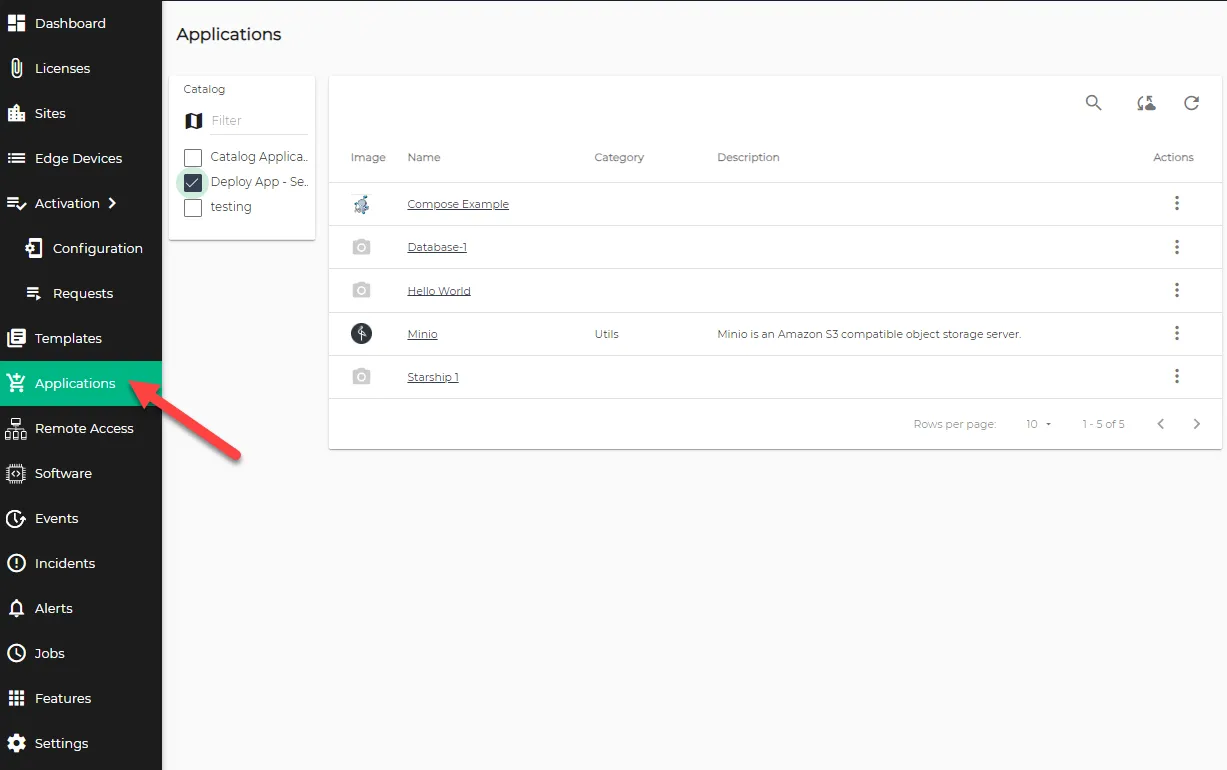Open the Starship 1 application link
This screenshot has height=770, width=1227.
[x=433, y=377]
